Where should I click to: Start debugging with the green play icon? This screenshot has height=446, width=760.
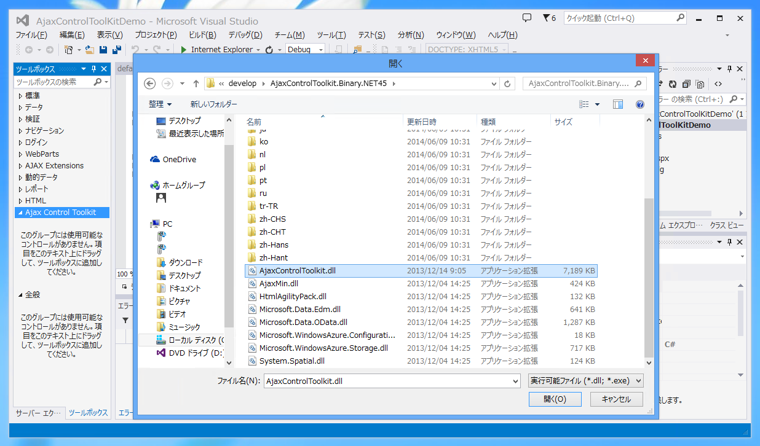coord(184,49)
